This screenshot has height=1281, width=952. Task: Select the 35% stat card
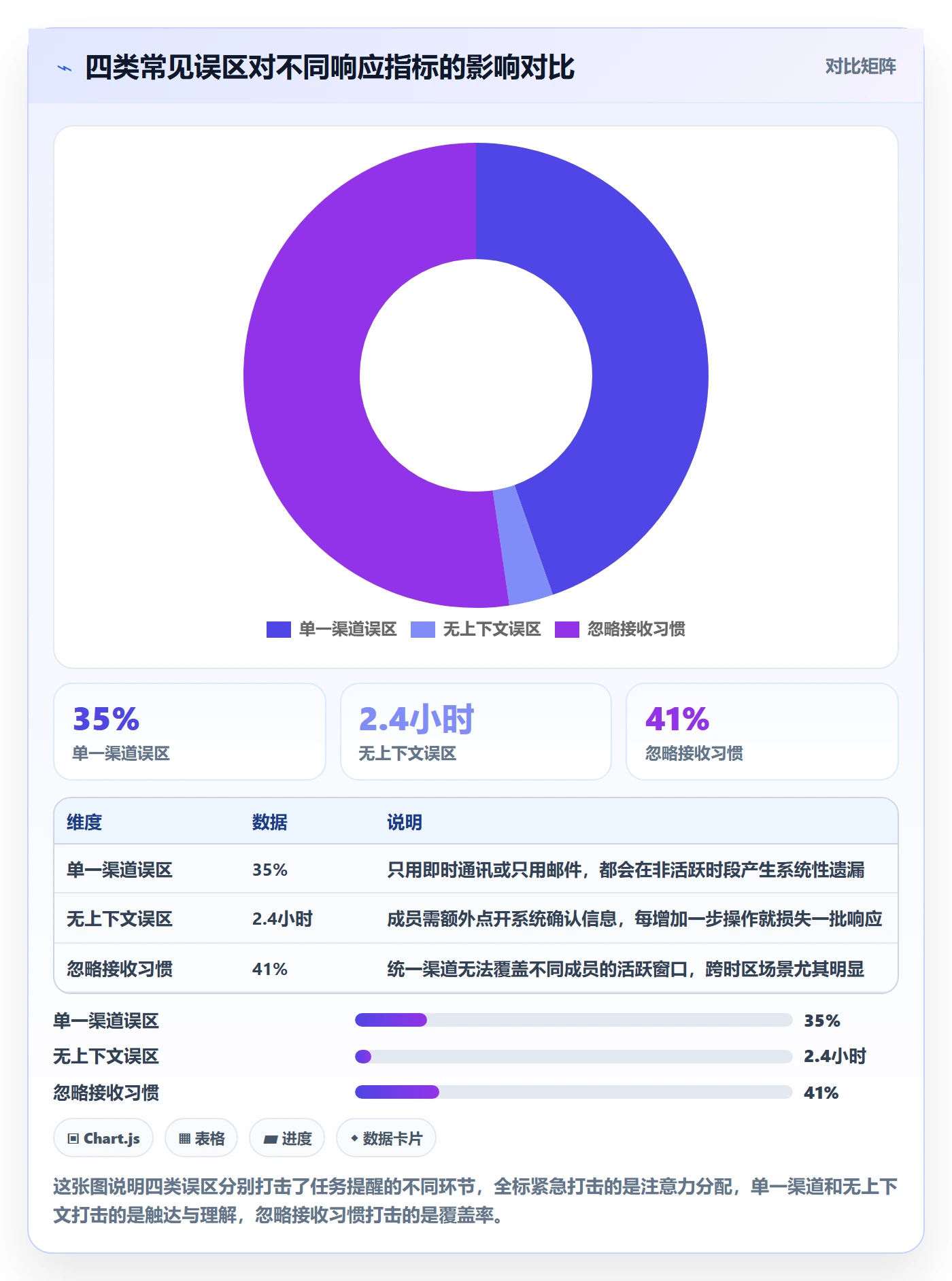click(x=190, y=731)
